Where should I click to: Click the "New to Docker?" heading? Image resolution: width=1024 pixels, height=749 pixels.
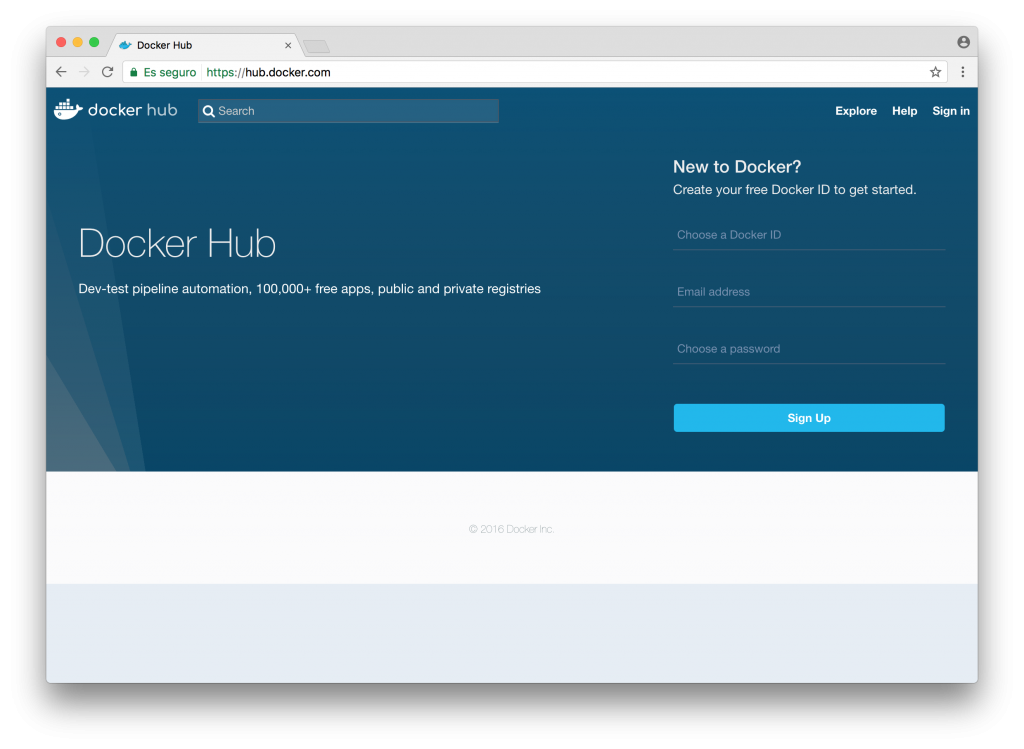(737, 167)
